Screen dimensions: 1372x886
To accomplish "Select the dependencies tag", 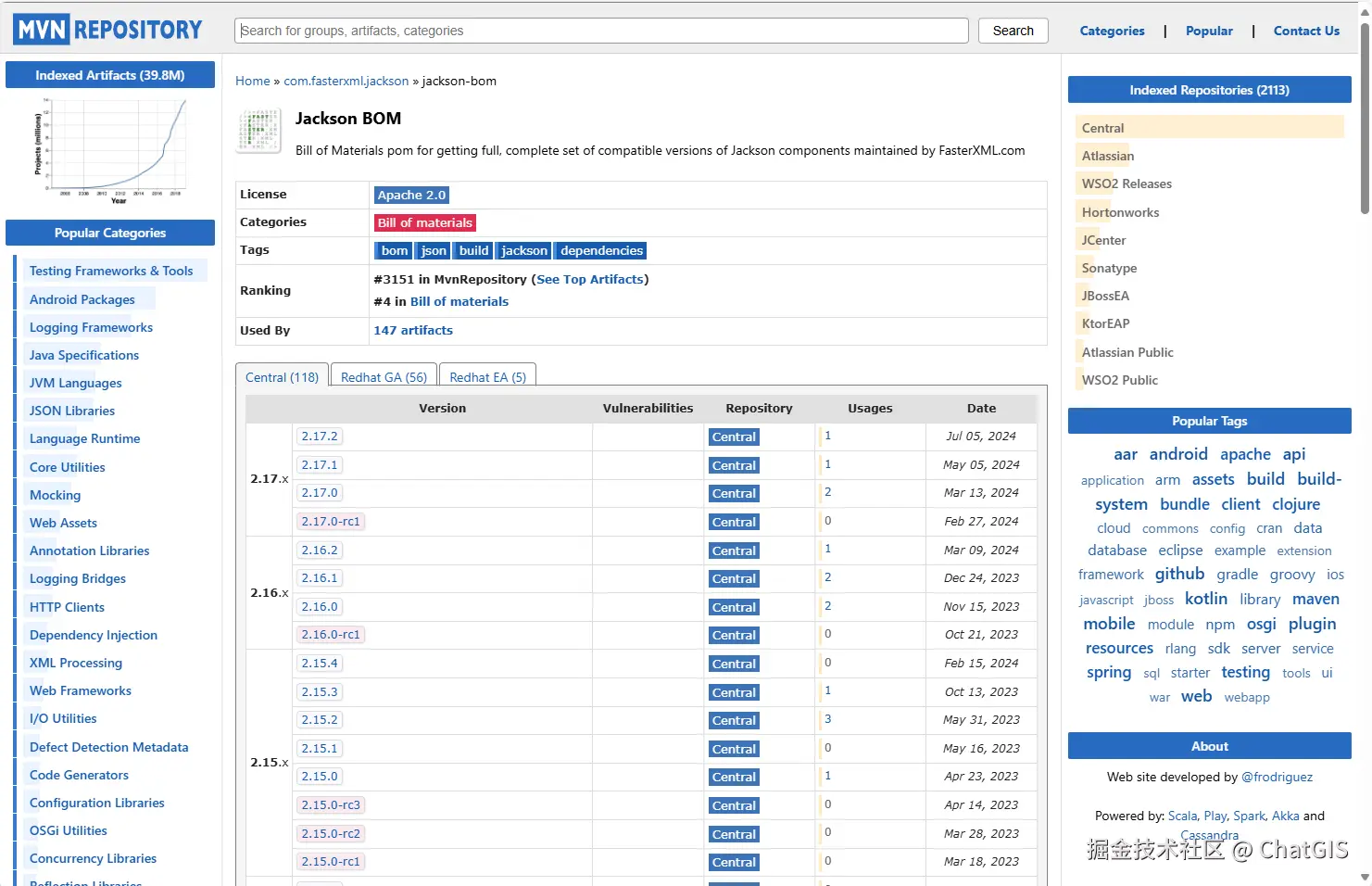I will (x=601, y=251).
